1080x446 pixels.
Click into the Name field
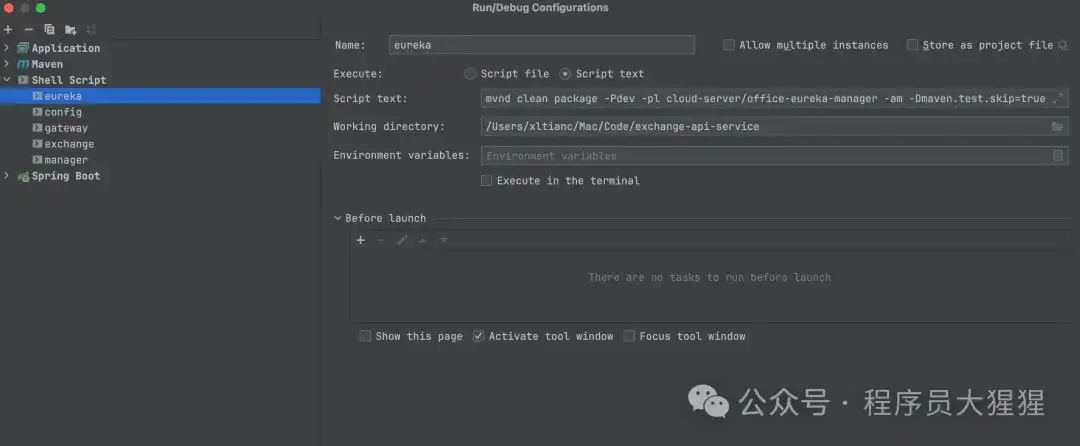click(x=542, y=45)
